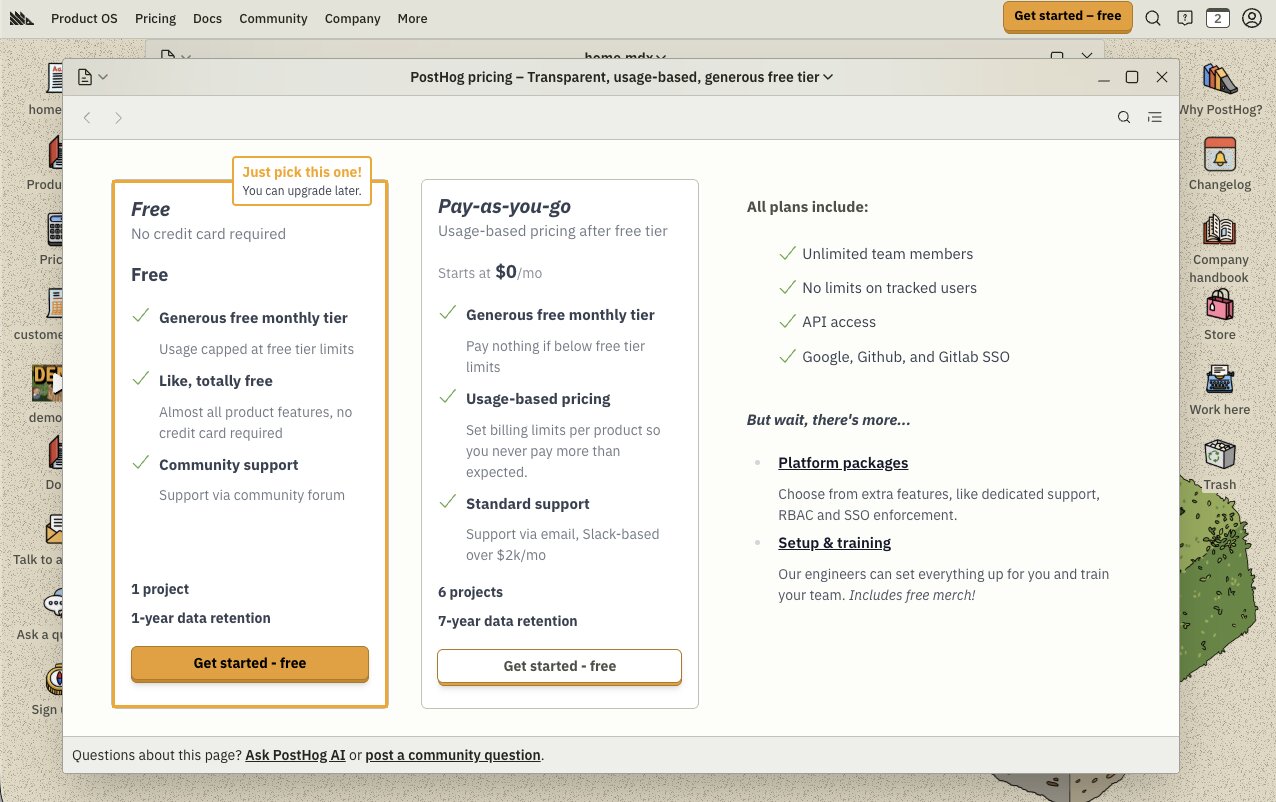This screenshot has width=1276, height=802.
Task: Click 'API access' text
Action: [839, 322]
